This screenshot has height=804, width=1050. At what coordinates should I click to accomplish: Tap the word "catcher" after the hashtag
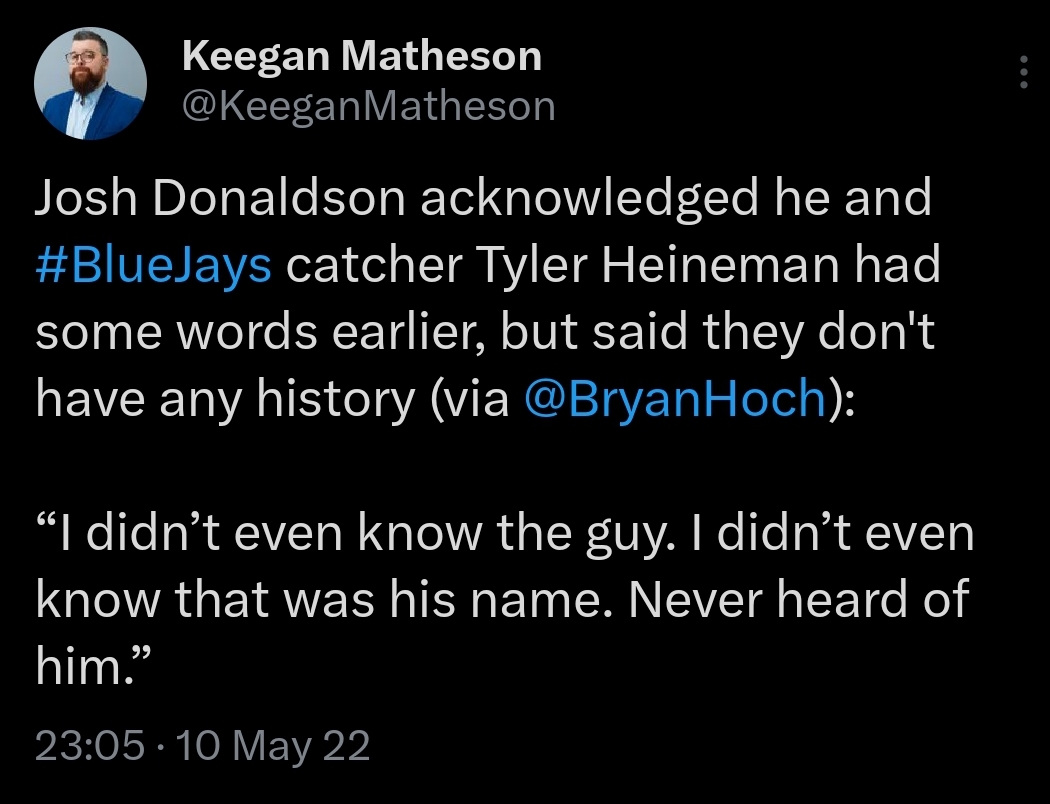pyautogui.click(x=374, y=265)
